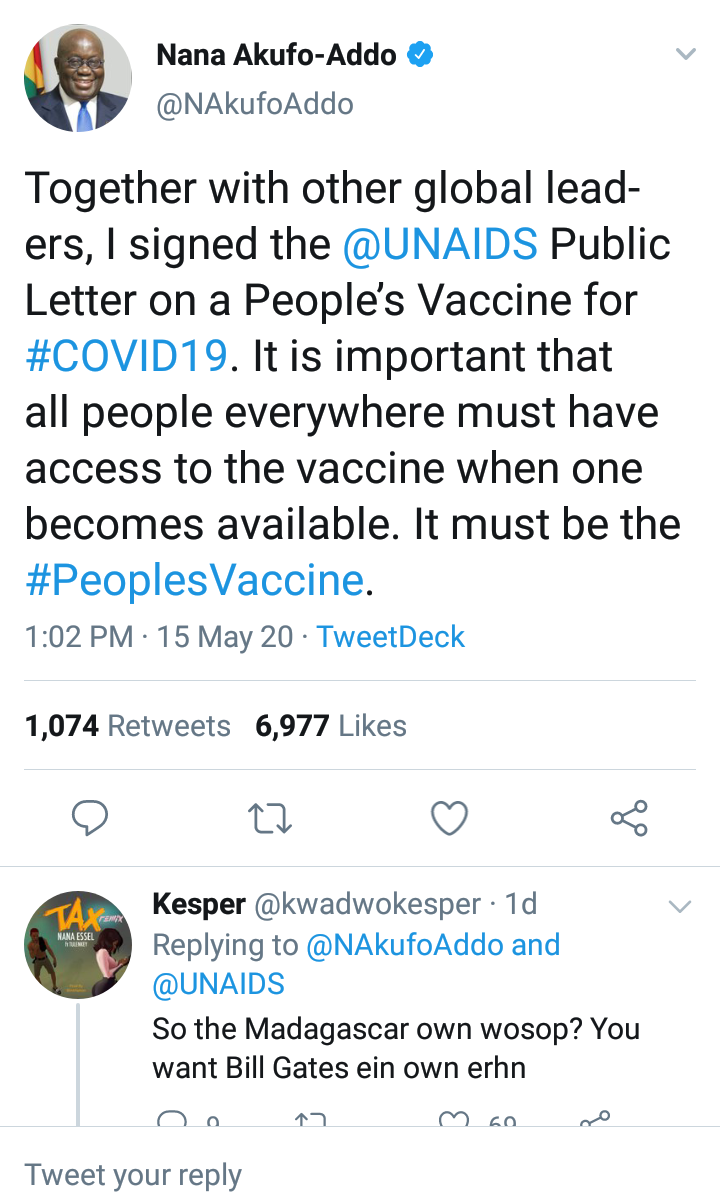This screenshot has width=720, height=1196.
Task: Share Kesper's reply using share icon
Action: click(x=595, y=1120)
